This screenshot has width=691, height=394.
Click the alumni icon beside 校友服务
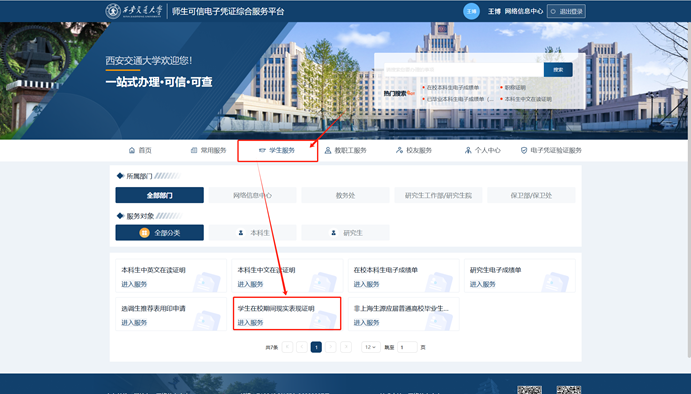[x=399, y=150]
